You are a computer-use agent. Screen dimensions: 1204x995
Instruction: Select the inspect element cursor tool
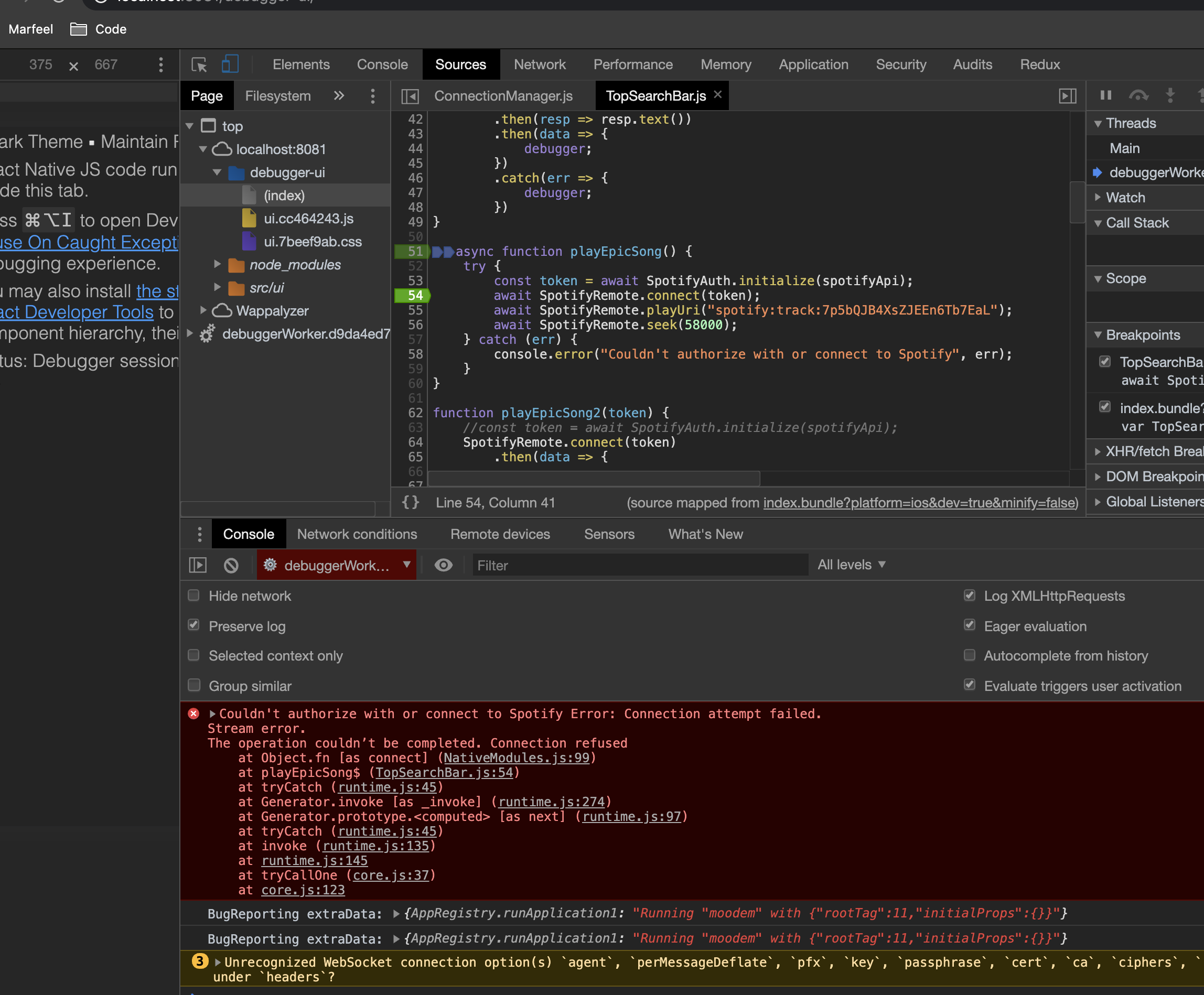198,64
